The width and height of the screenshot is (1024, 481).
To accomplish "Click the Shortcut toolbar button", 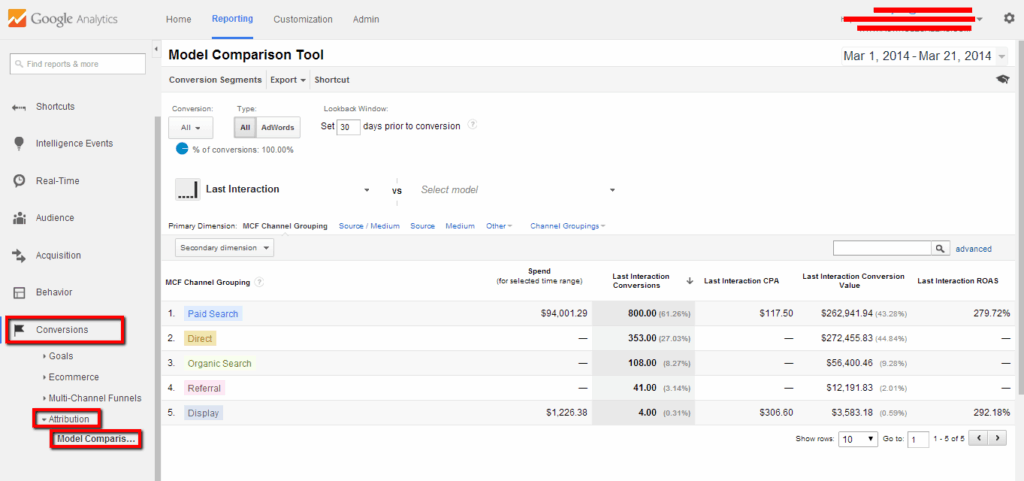I will coord(332,80).
